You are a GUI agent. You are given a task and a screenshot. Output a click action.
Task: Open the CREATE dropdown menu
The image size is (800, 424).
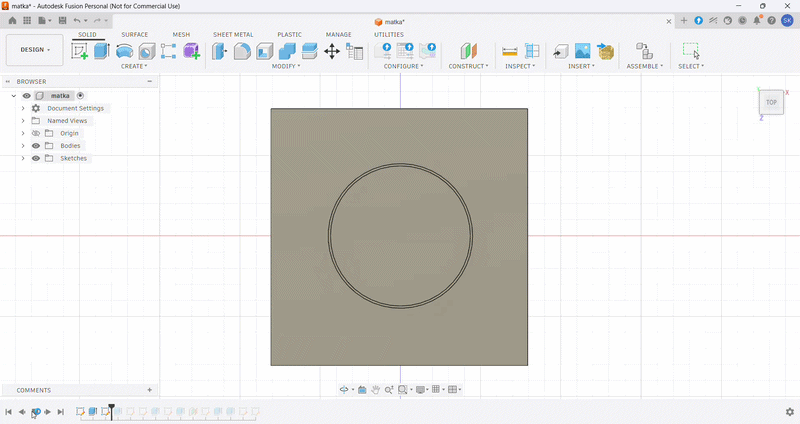point(134,66)
